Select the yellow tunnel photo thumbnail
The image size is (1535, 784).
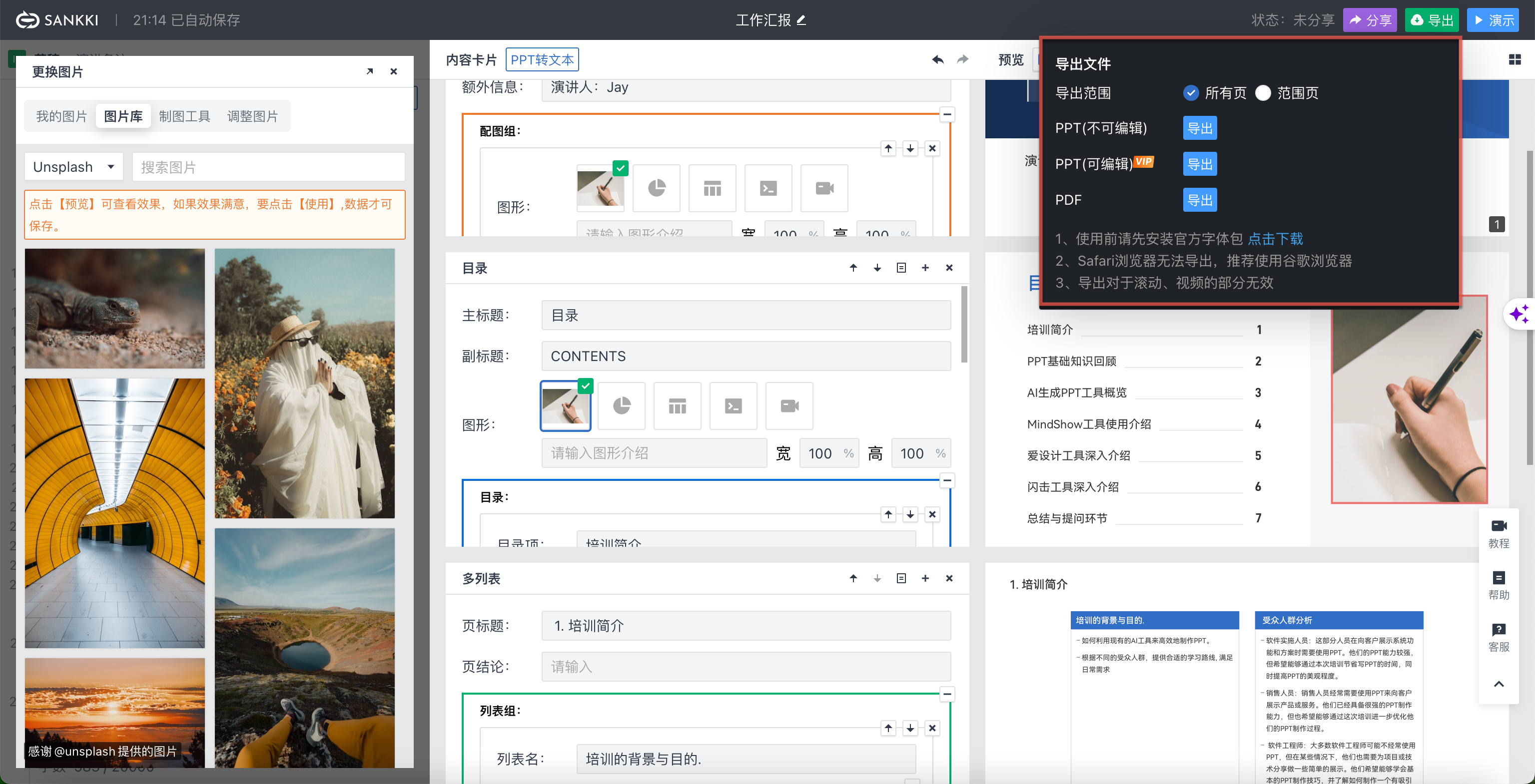114,513
